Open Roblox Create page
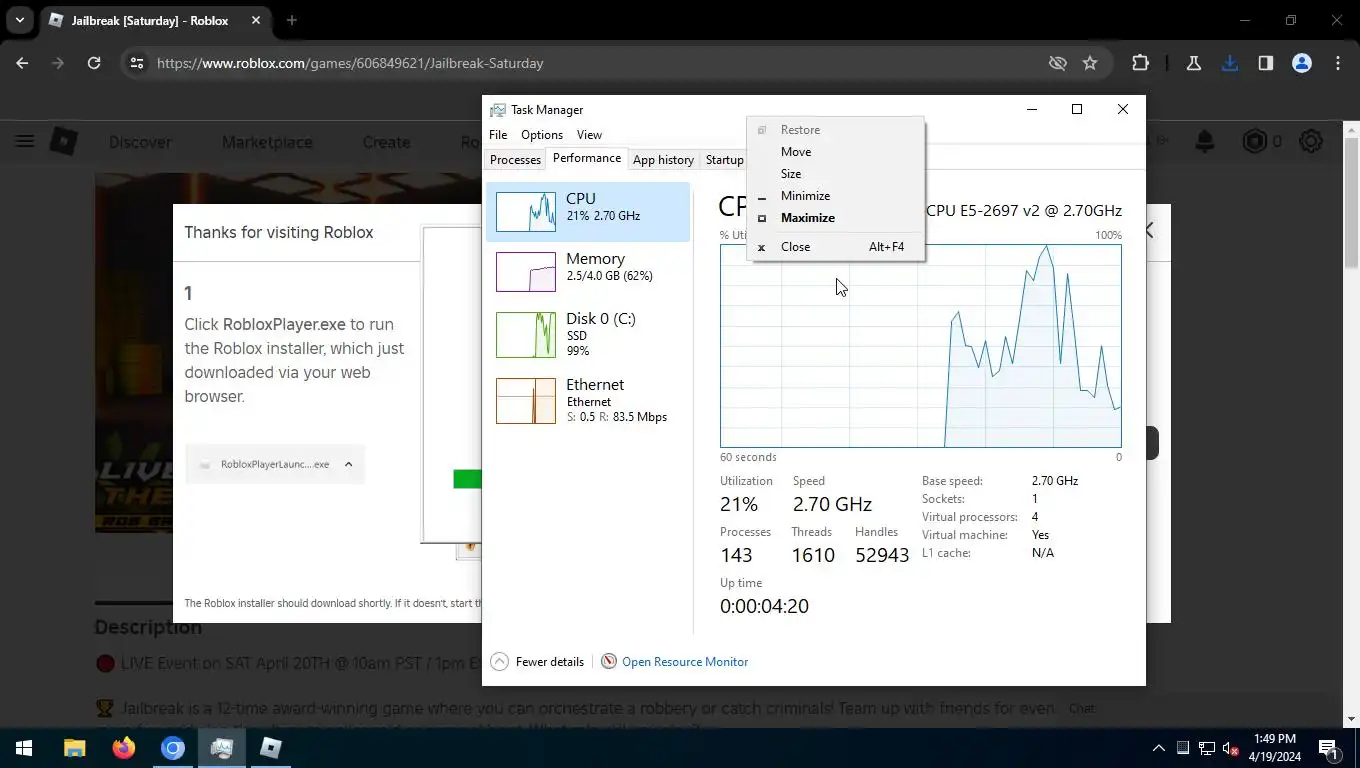 [x=386, y=142]
